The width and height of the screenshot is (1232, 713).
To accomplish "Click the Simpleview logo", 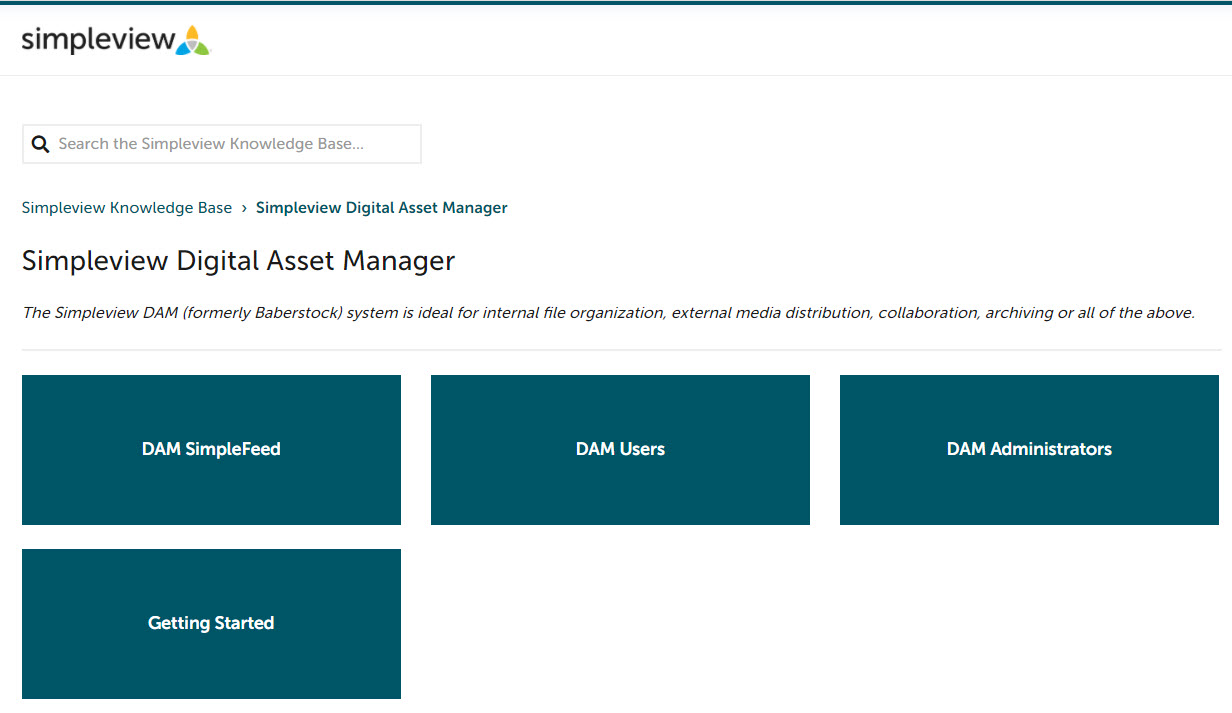I will click(x=116, y=40).
